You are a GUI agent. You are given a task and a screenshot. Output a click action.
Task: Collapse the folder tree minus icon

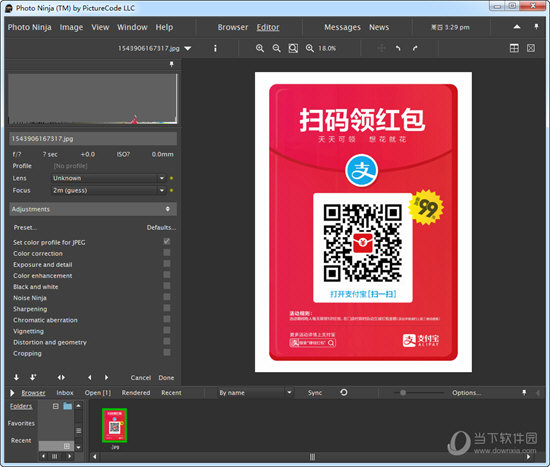[55, 406]
